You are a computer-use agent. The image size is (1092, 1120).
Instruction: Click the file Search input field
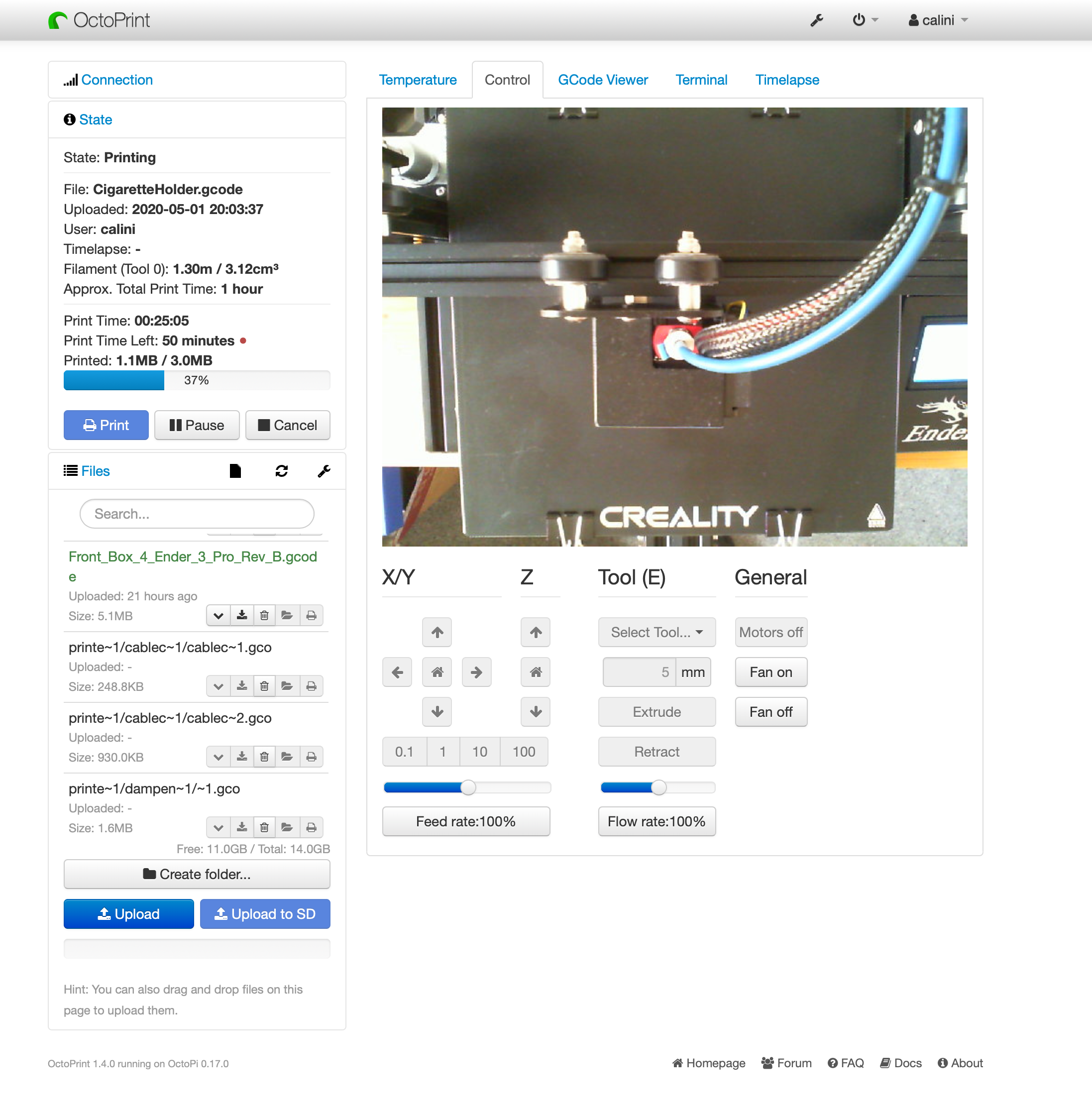click(197, 514)
